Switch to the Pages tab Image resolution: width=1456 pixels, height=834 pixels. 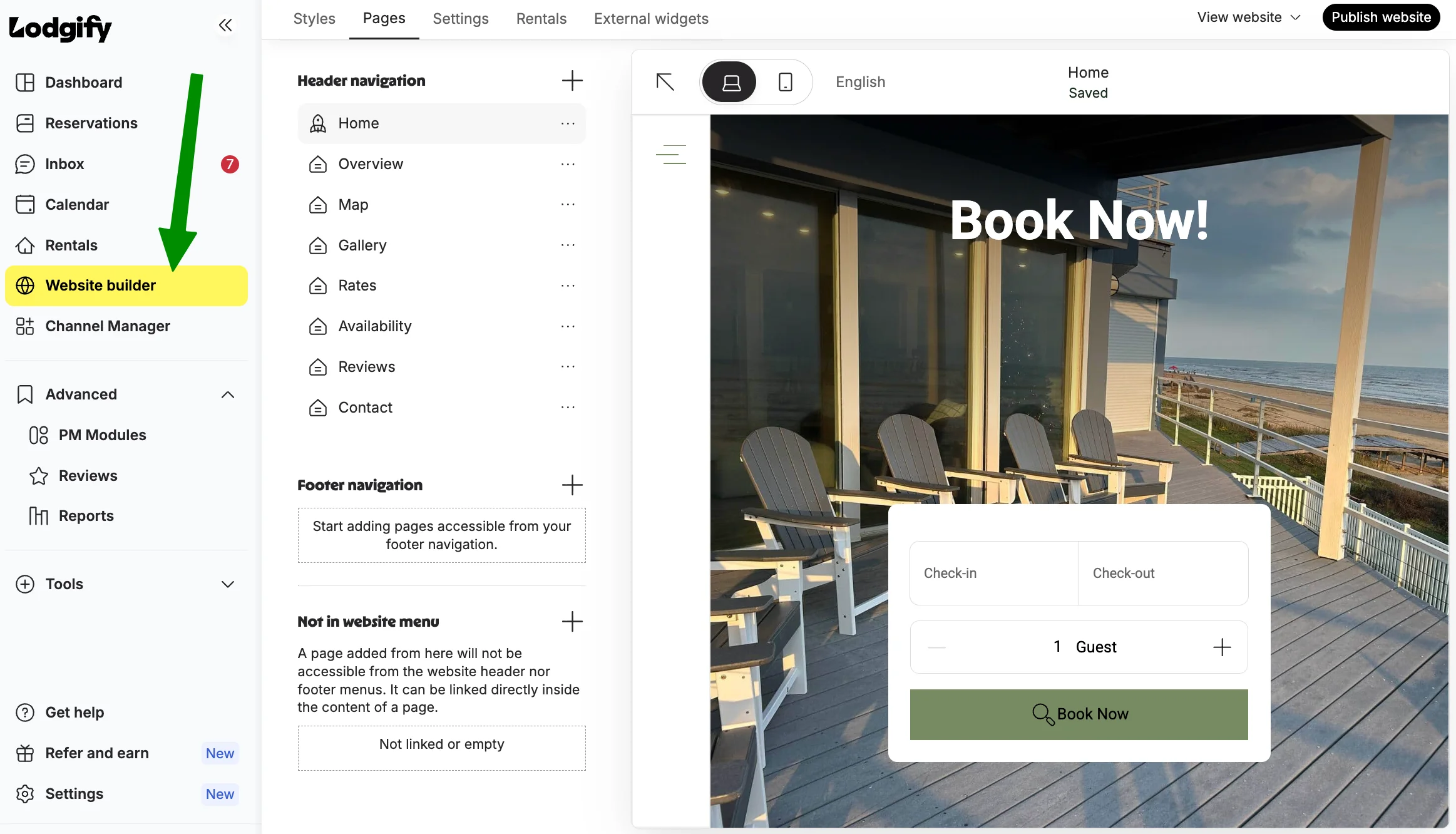pos(384,19)
